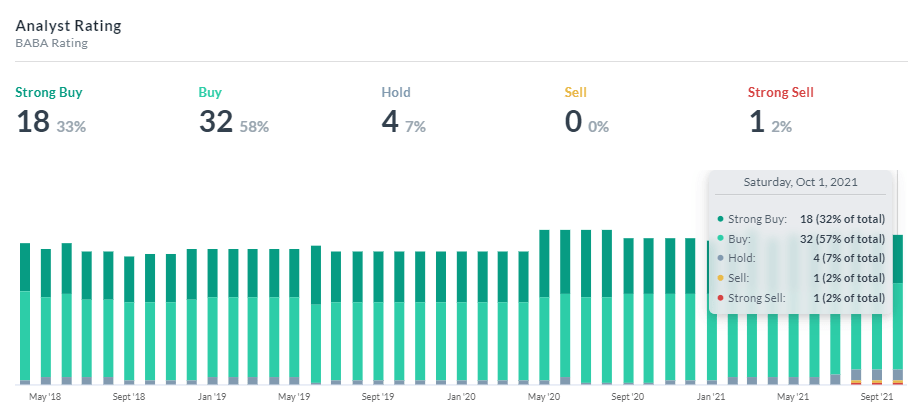Click the Sept '21 axis label

pyautogui.click(x=876, y=397)
